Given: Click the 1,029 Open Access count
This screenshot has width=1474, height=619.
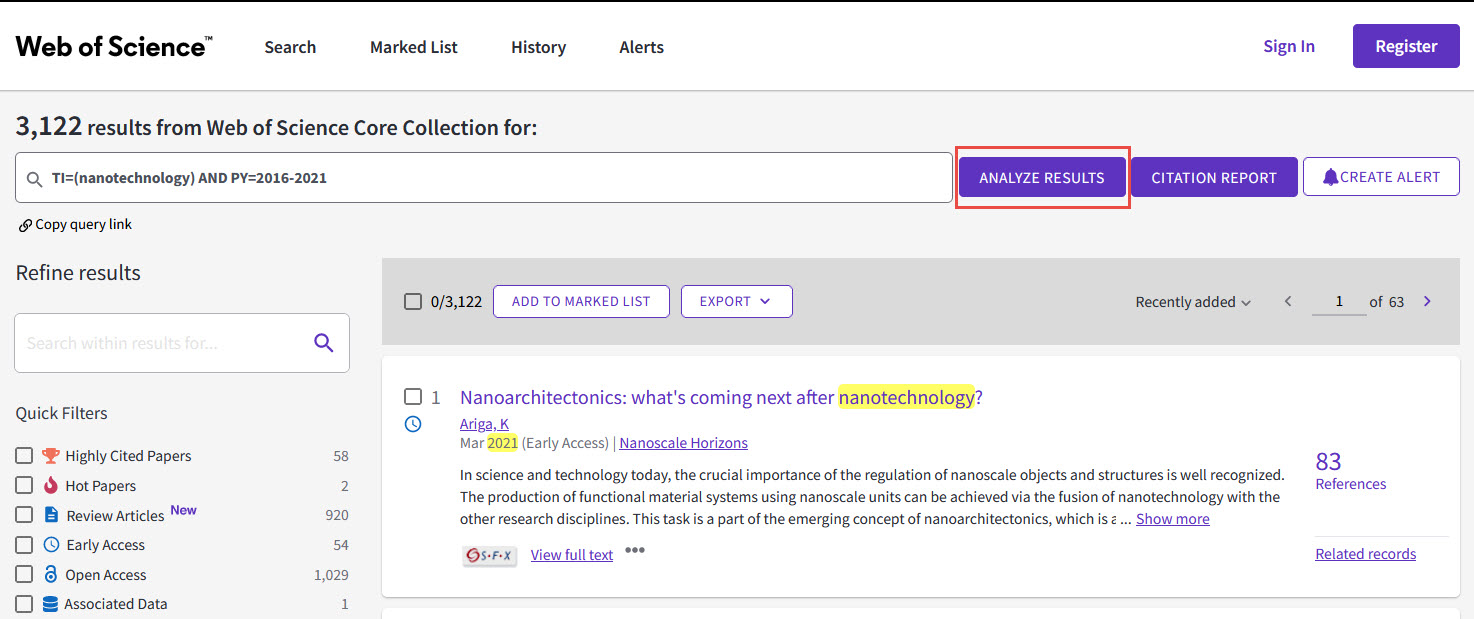Looking at the screenshot, I should (x=331, y=575).
